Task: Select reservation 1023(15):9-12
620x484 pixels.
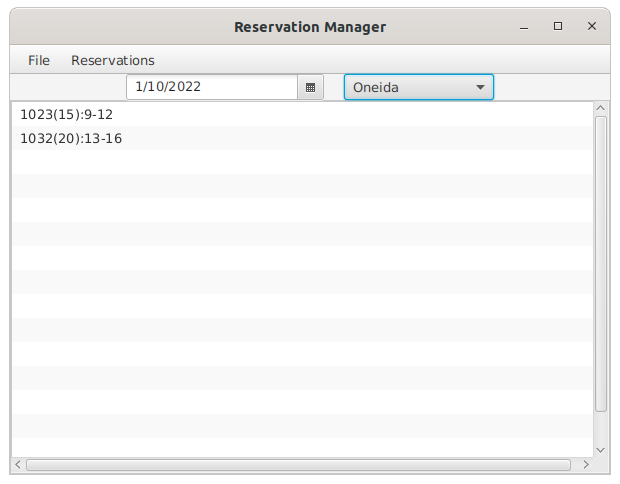Action: 302,114
